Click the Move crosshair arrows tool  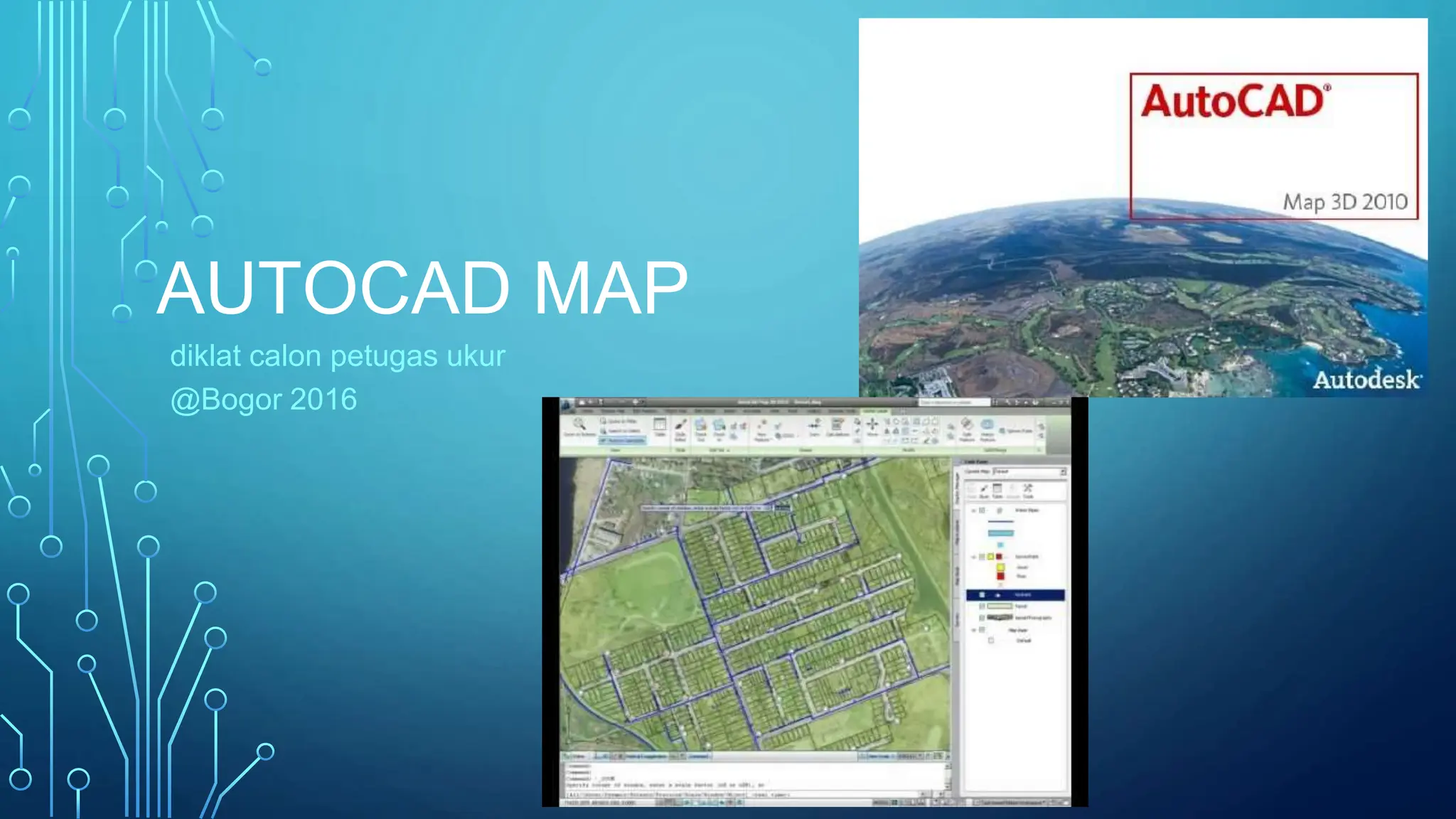[x=872, y=424]
